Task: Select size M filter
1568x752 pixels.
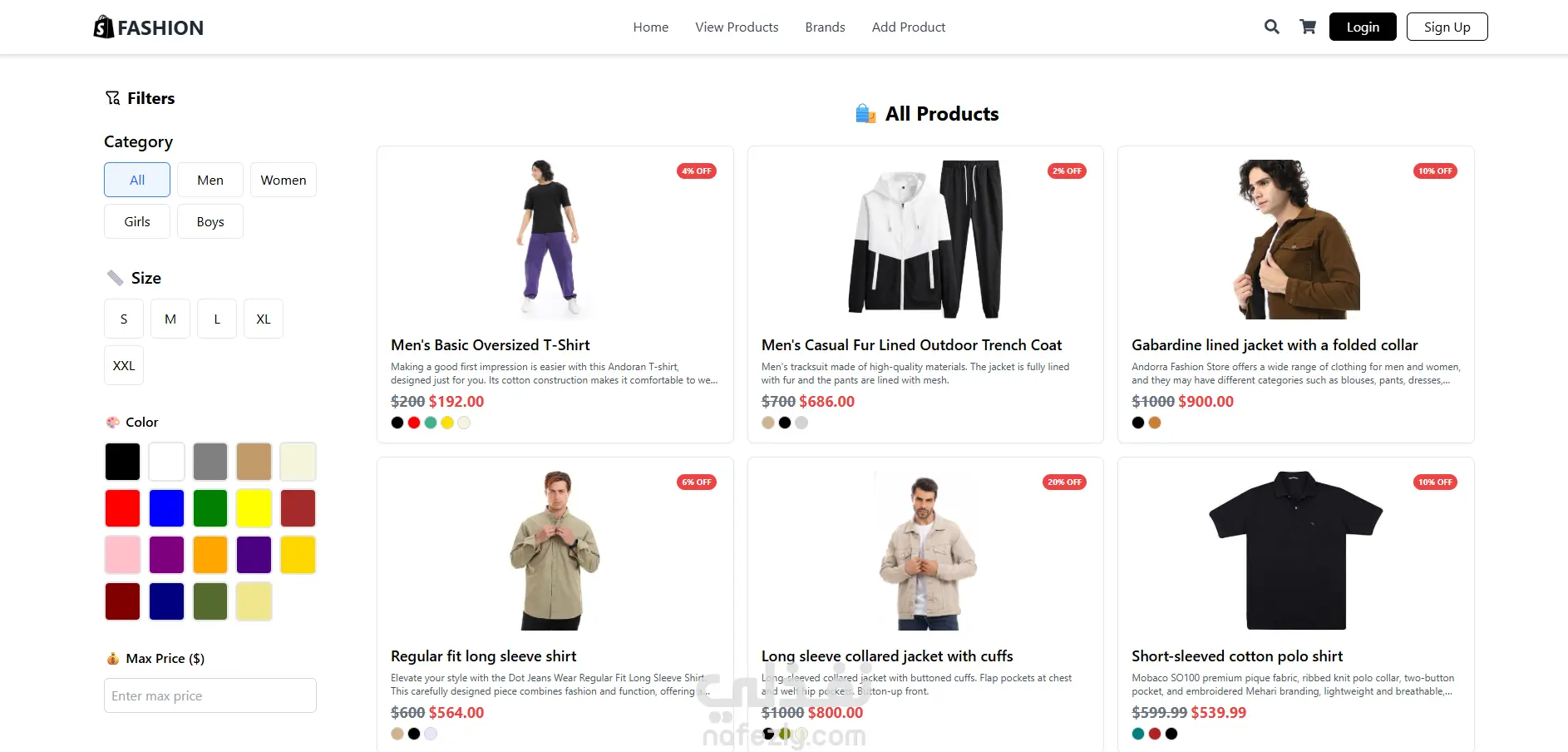Action: (x=170, y=319)
